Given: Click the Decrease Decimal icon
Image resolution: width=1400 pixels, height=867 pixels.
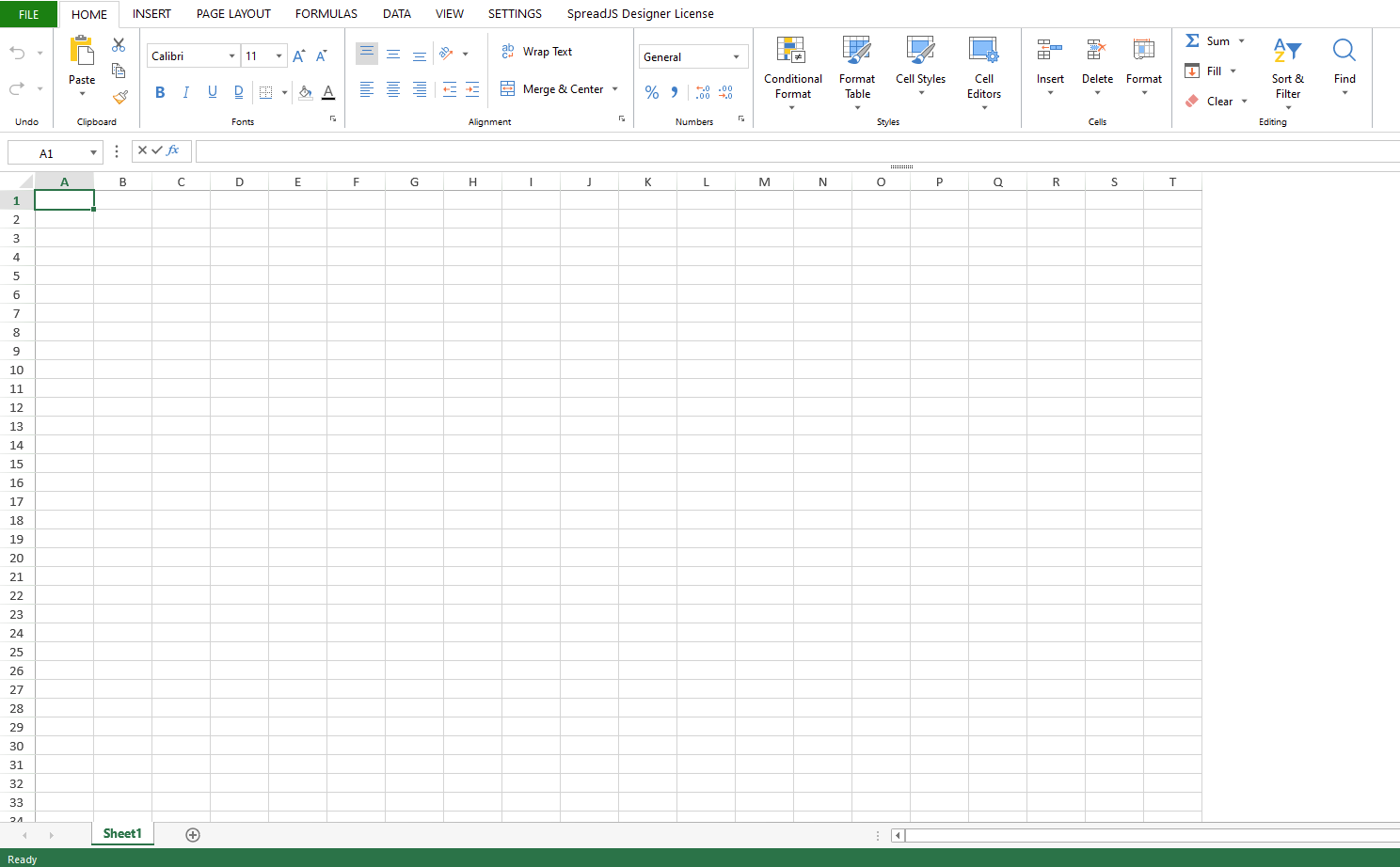Looking at the screenshot, I should coord(725,92).
